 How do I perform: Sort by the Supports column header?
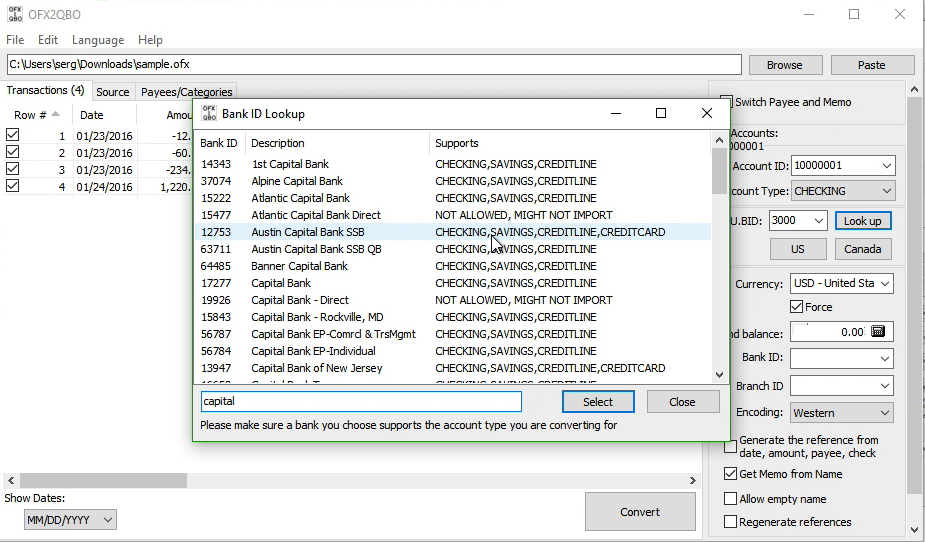(570, 143)
